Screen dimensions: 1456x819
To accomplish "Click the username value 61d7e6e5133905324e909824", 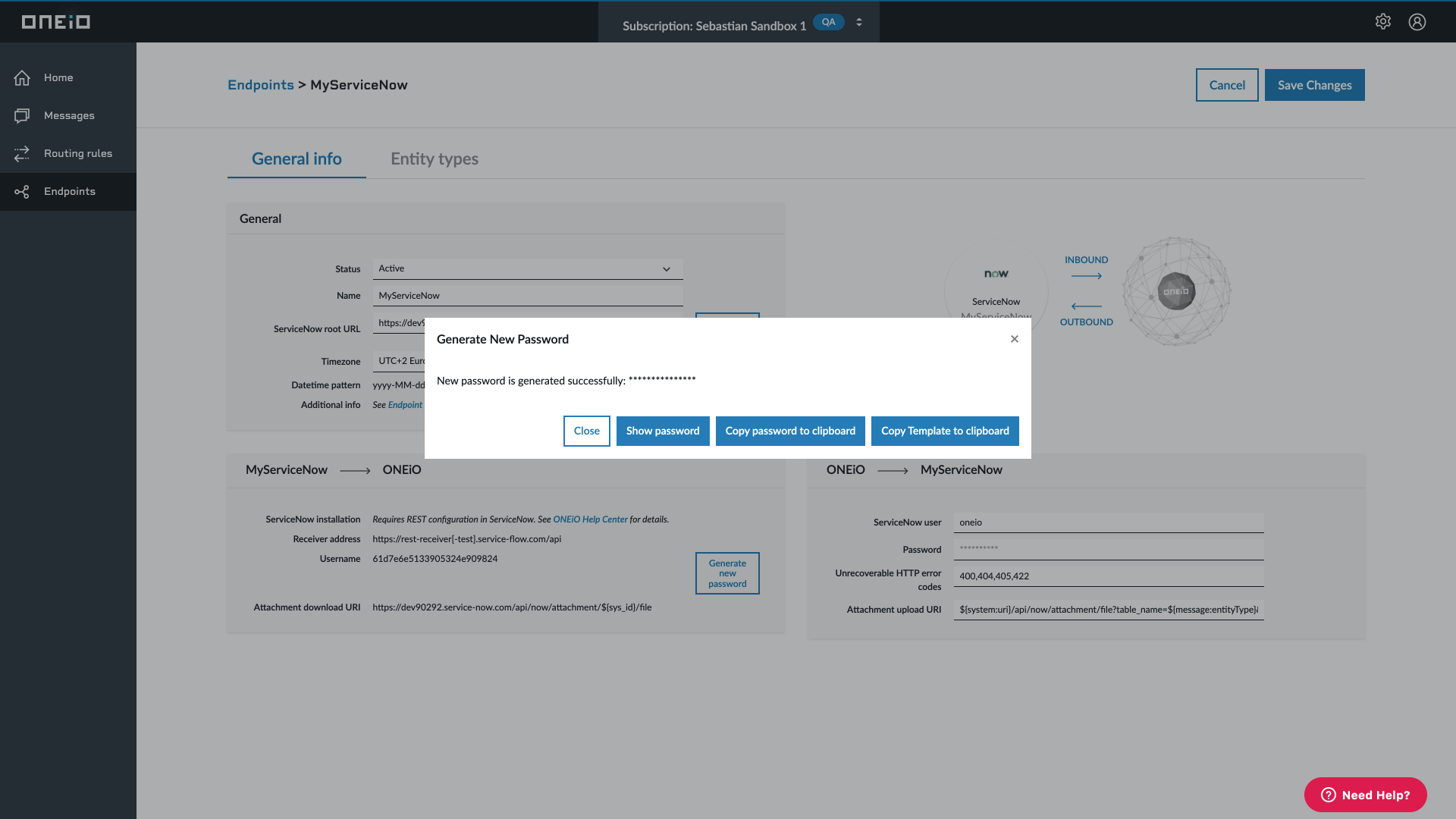I will pyautogui.click(x=435, y=559).
